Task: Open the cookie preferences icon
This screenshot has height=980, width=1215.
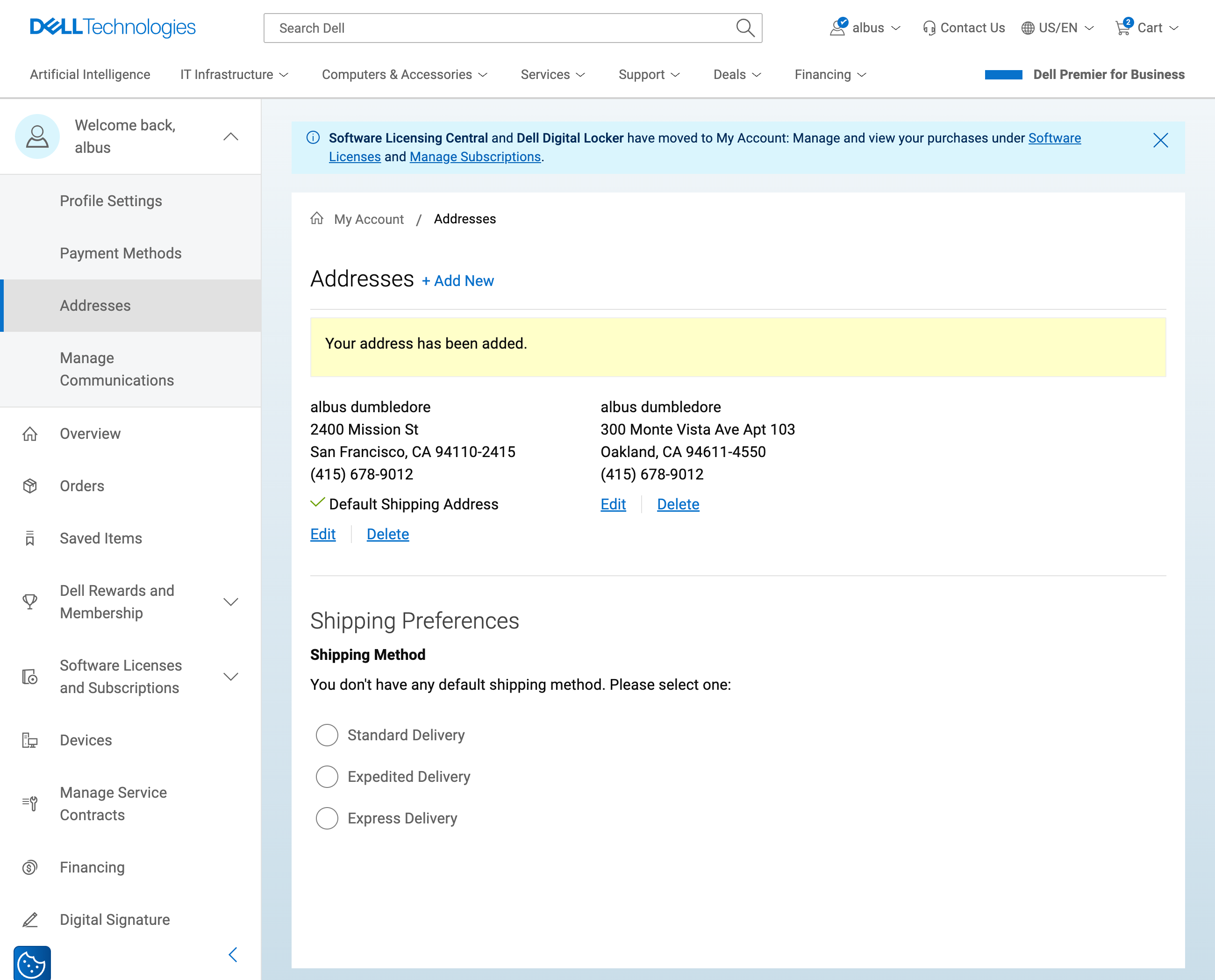Action: click(33, 963)
